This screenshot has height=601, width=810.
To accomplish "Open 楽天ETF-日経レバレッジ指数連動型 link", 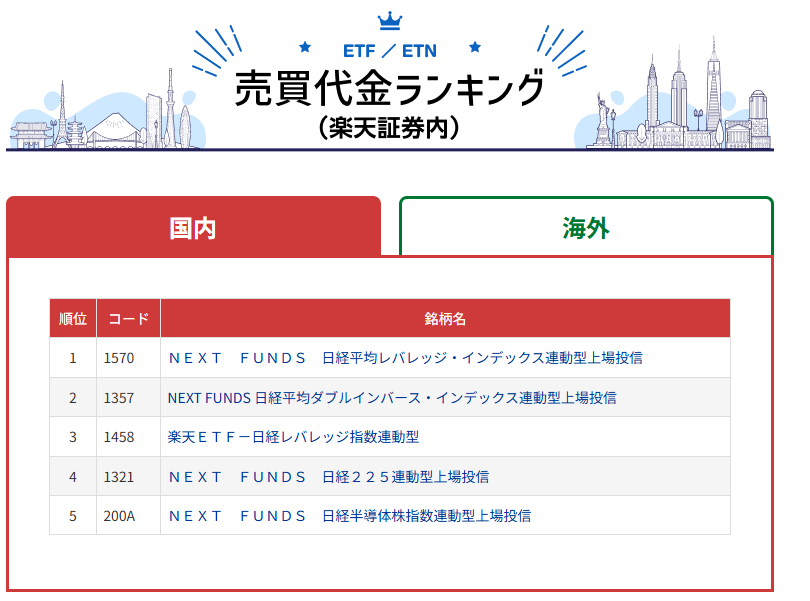I will 293,437.
